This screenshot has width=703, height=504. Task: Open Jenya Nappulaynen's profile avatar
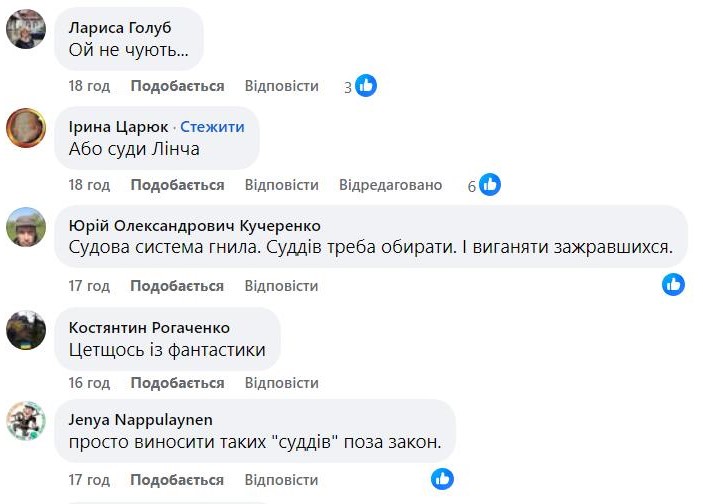(26, 421)
